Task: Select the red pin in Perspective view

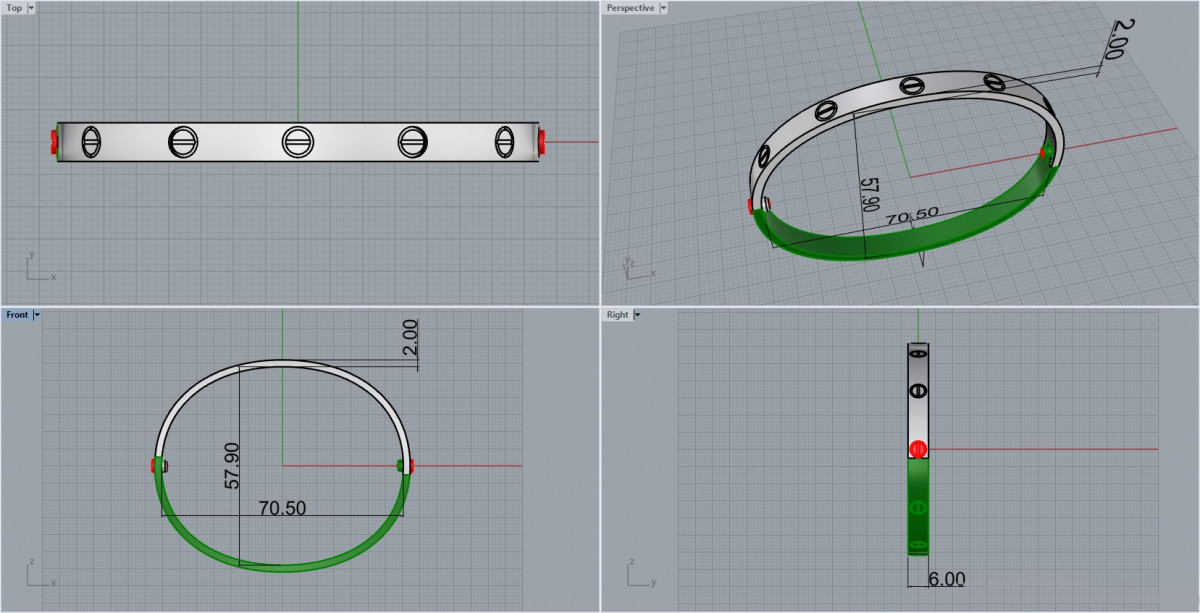Action: pos(751,206)
